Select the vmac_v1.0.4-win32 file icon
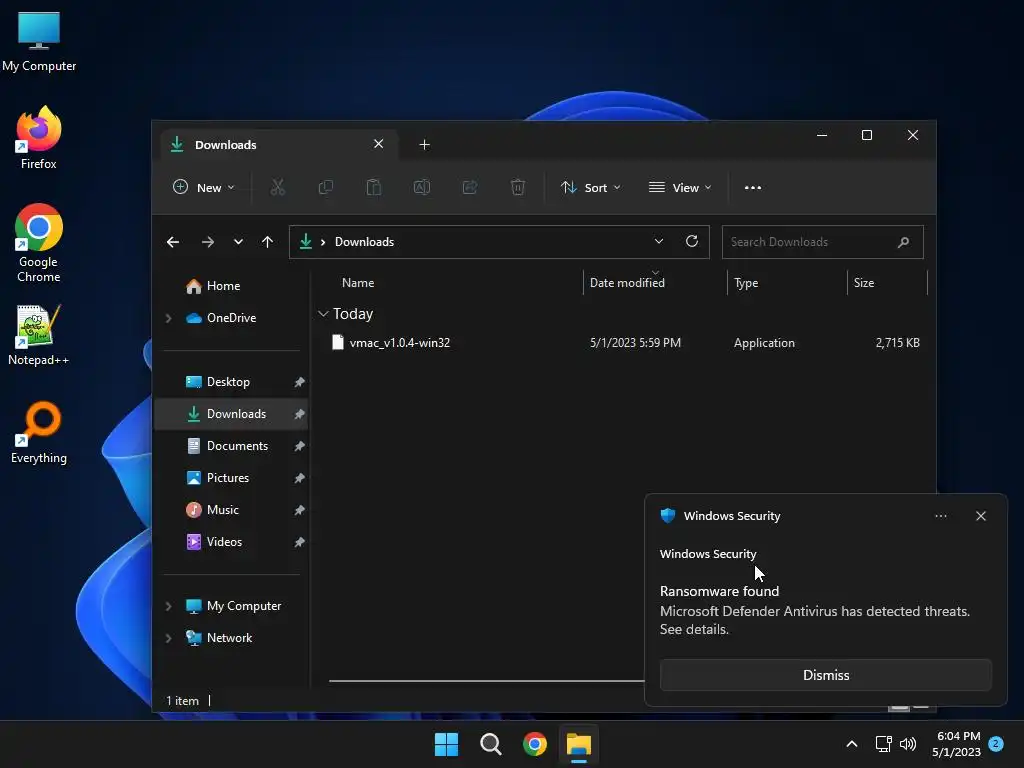The height and width of the screenshot is (768, 1024). point(338,342)
